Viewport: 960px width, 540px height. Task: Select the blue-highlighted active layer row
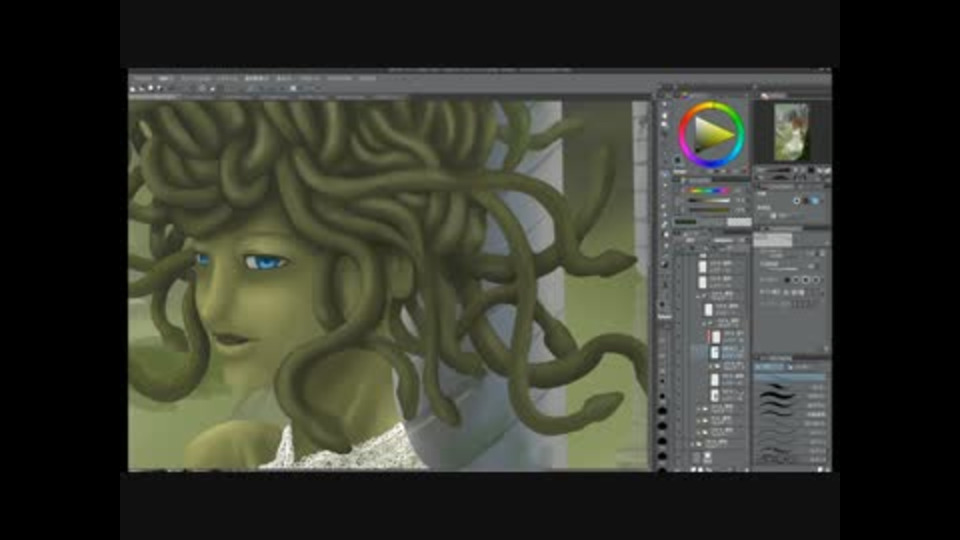(719, 352)
